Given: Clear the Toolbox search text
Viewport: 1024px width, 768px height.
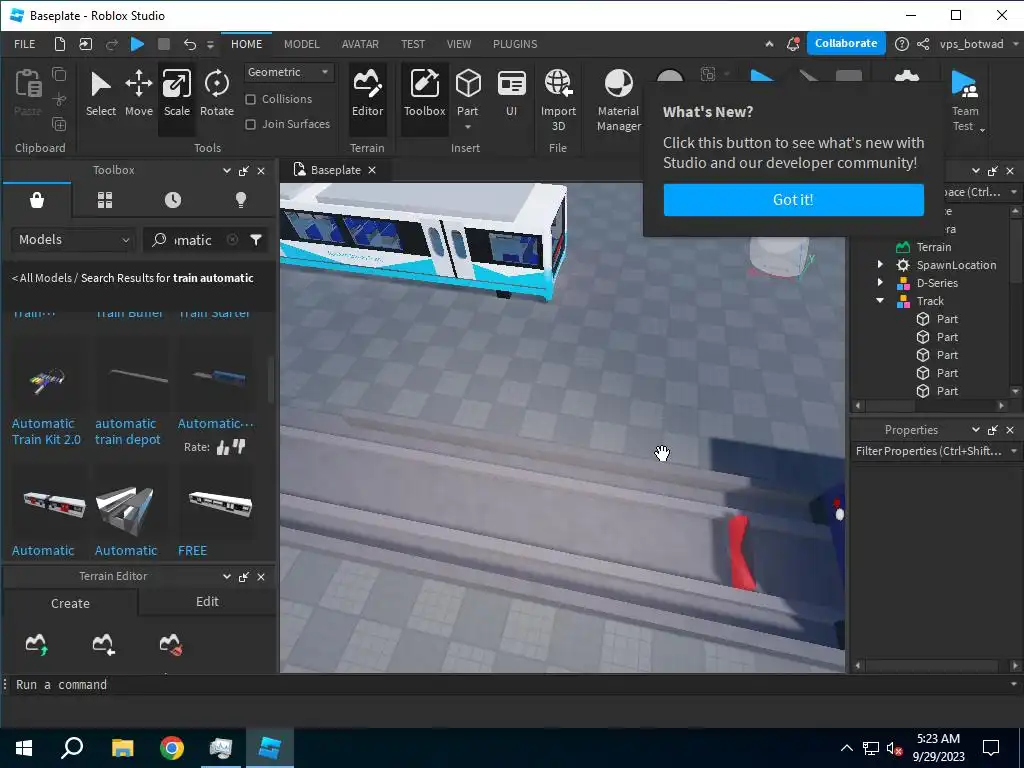Looking at the screenshot, I should pos(232,240).
